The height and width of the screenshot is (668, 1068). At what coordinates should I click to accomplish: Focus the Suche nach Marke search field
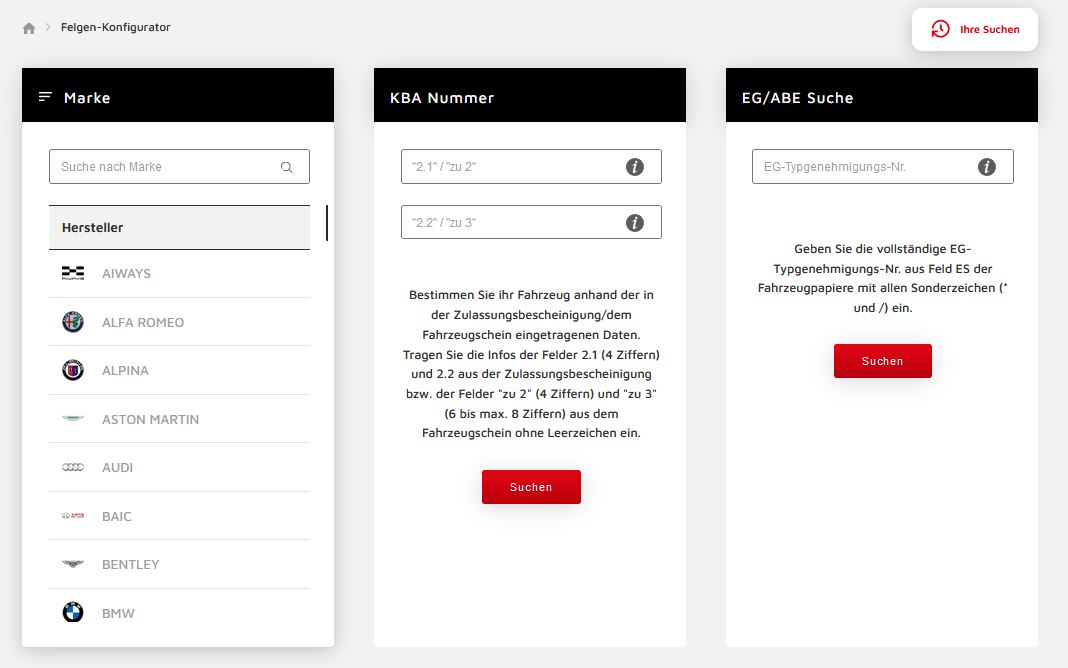[179, 167]
